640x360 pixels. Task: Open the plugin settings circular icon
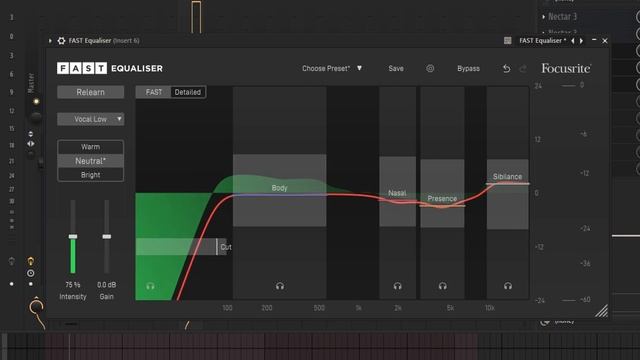430,69
